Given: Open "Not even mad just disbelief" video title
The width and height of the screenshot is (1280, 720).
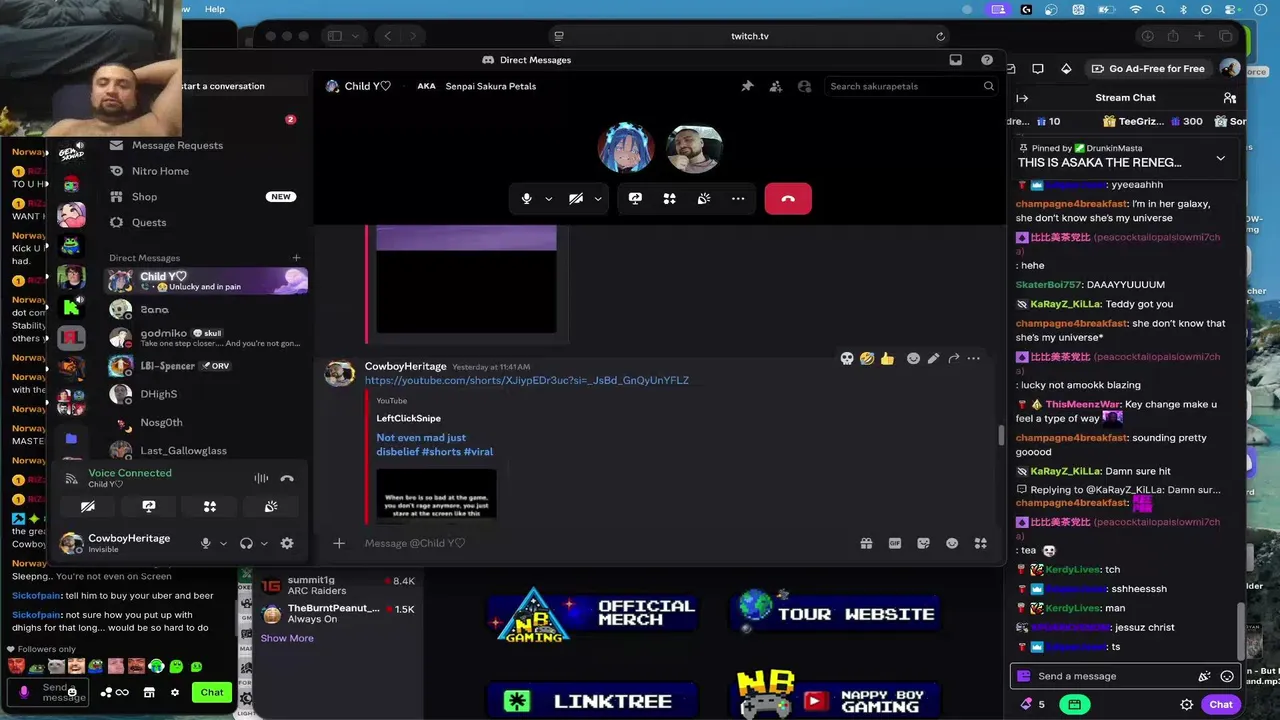Looking at the screenshot, I should 435,445.
